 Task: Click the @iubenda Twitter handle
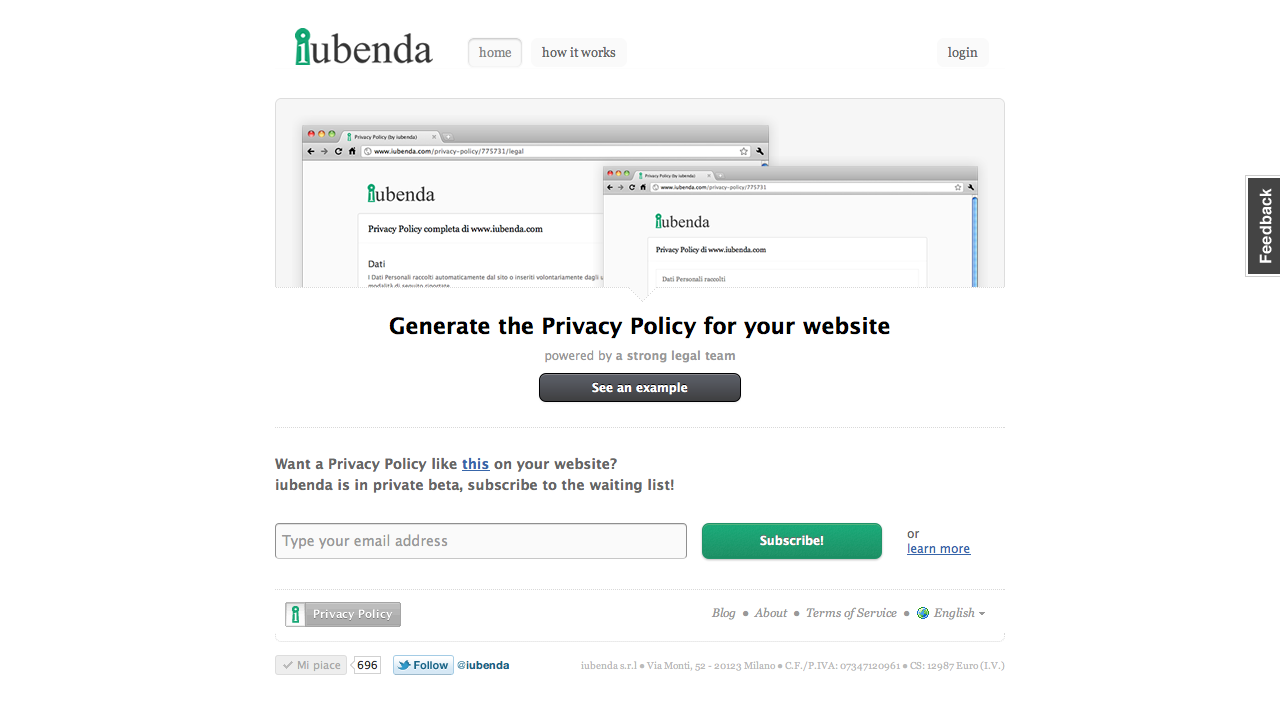[483, 665]
